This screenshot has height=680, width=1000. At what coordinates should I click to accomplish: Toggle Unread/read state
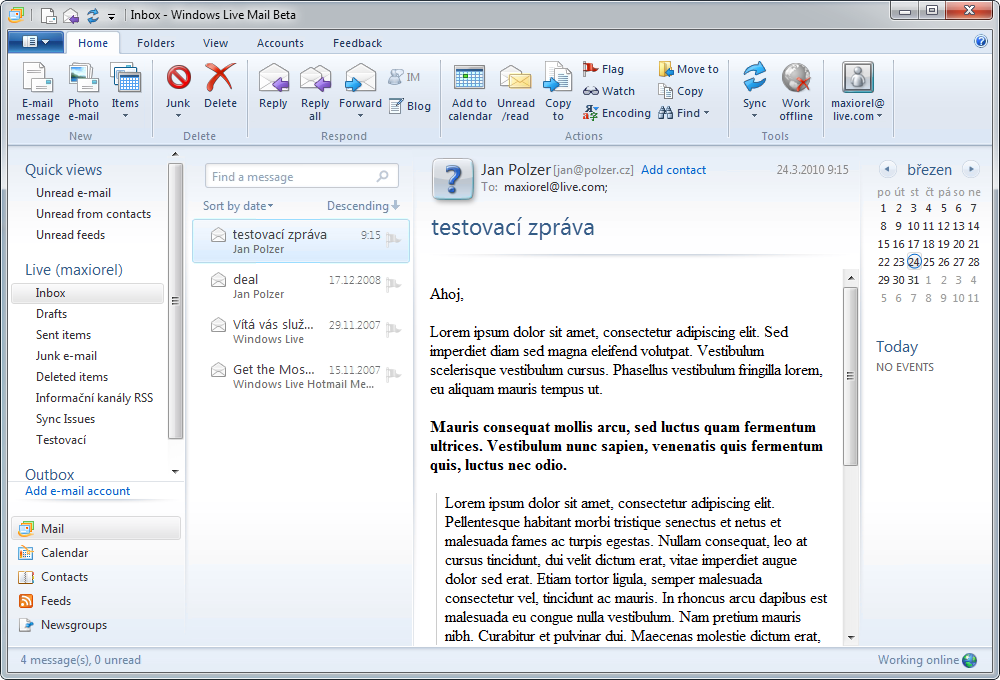tap(516, 92)
